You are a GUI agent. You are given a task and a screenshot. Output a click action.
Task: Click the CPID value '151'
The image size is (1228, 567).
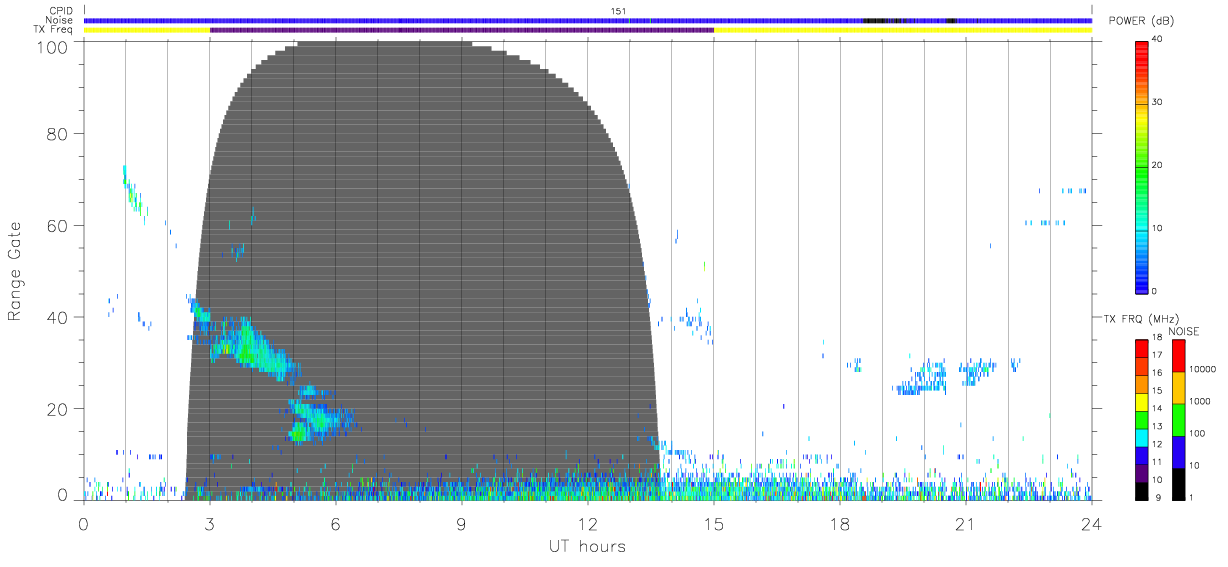click(x=617, y=11)
